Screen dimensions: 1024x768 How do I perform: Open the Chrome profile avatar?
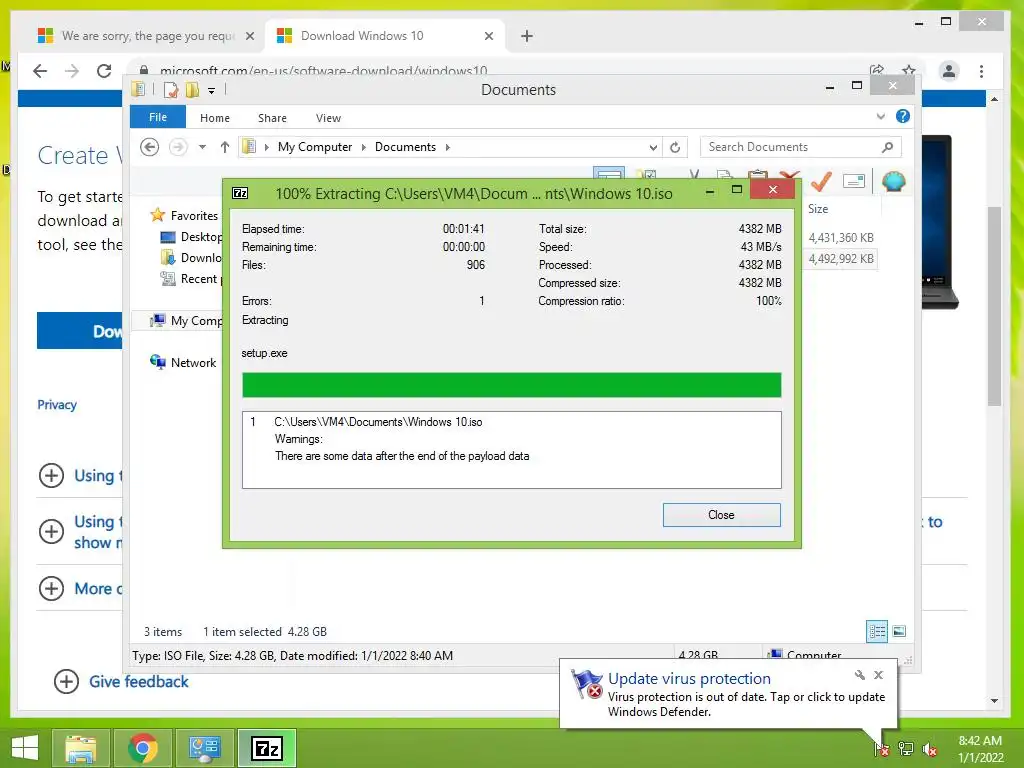(x=949, y=71)
